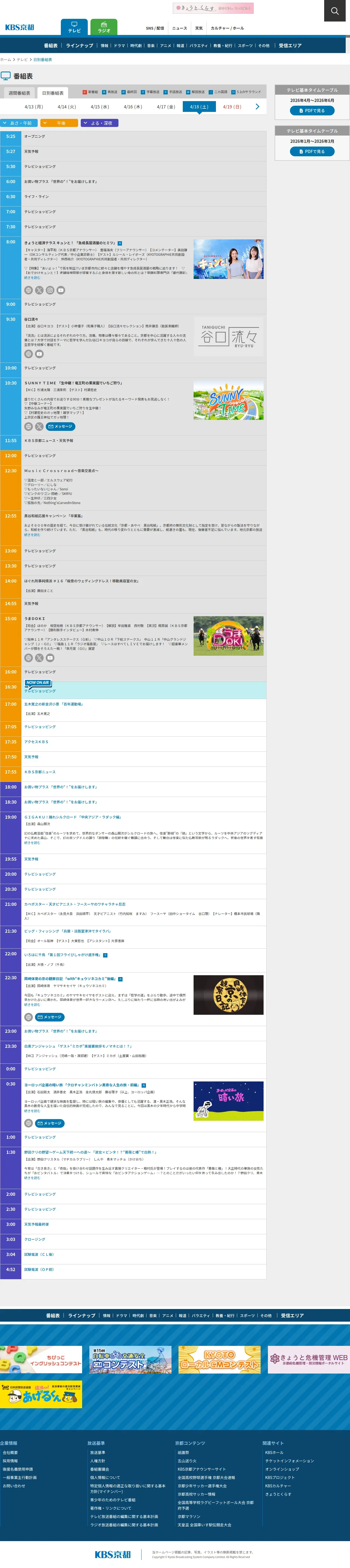This screenshot has height=1568, width=350.
Task: Pick the date 4/17 (金)
Action: [166, 107]
